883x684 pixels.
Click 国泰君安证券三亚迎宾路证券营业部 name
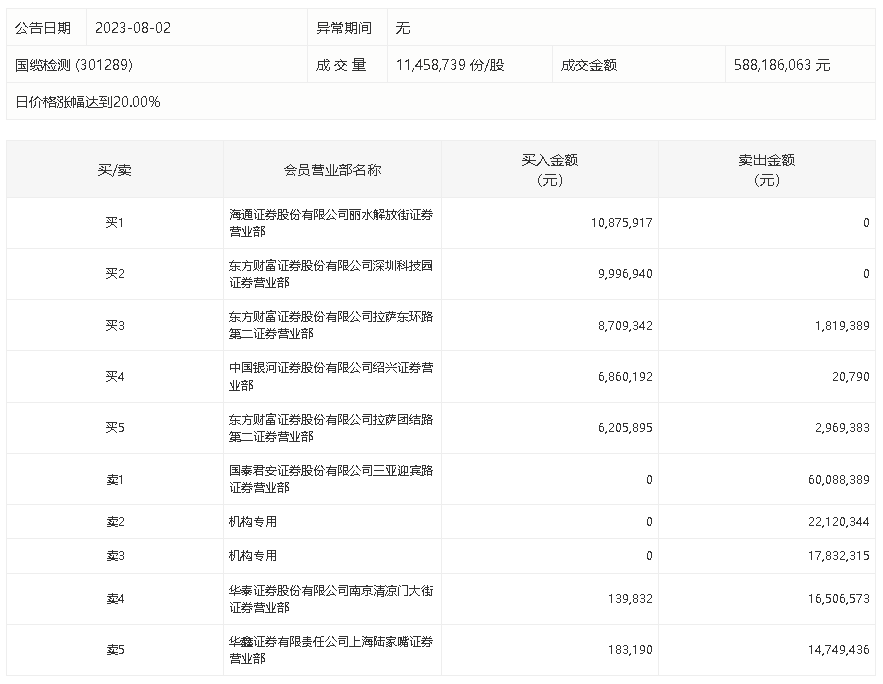click(331, 479)
